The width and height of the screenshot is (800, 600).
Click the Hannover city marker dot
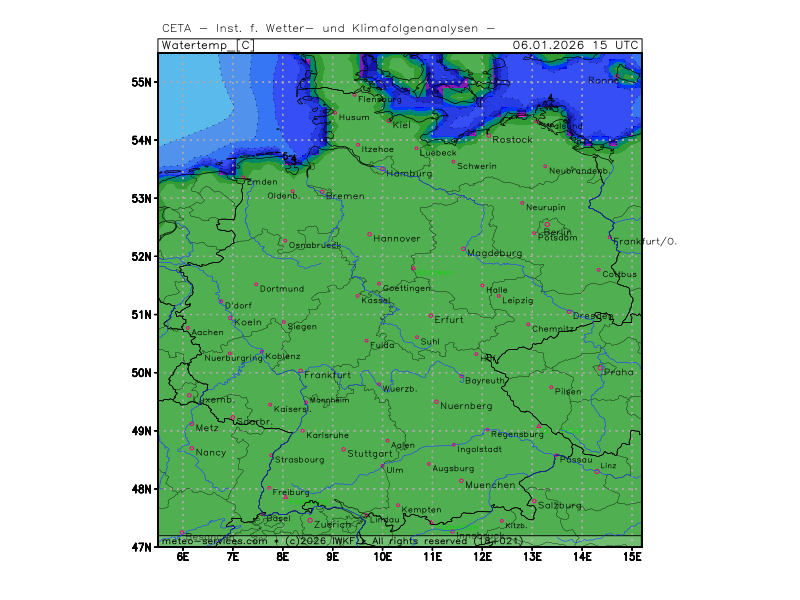pos(370,234)
